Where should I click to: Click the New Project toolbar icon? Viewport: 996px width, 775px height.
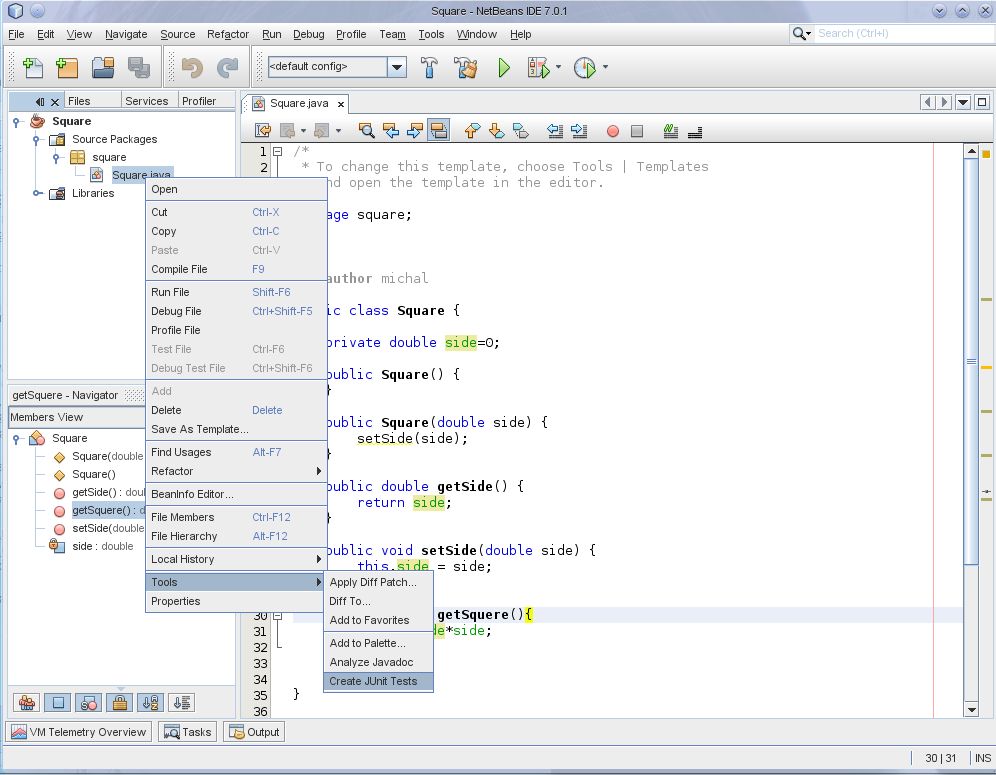click(67, 67)
